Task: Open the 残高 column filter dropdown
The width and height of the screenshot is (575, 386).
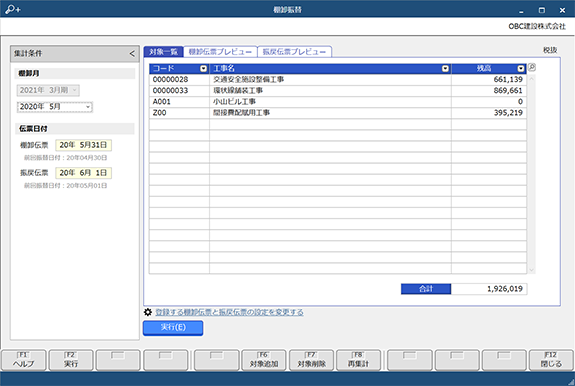Action: point(521,69)
